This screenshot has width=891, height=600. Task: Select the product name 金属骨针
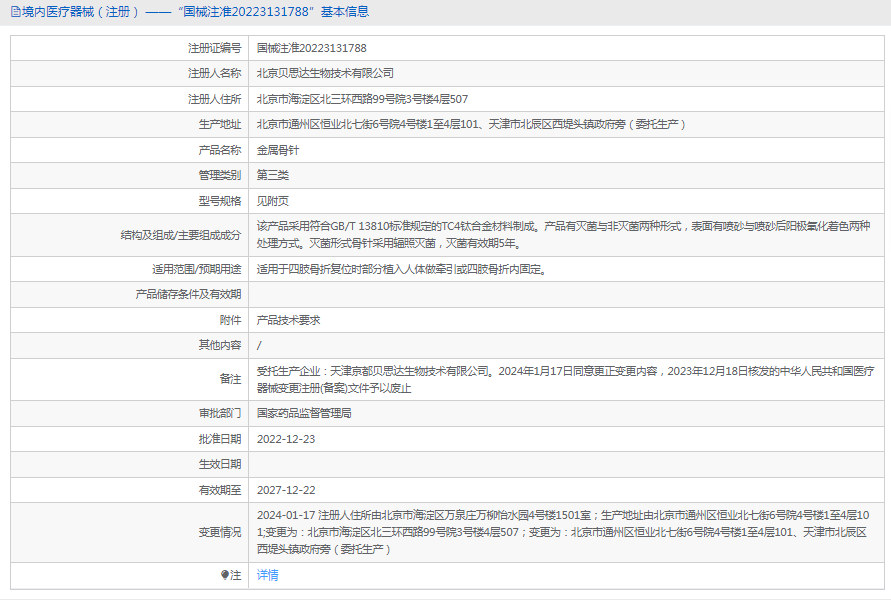pos(278,150)
